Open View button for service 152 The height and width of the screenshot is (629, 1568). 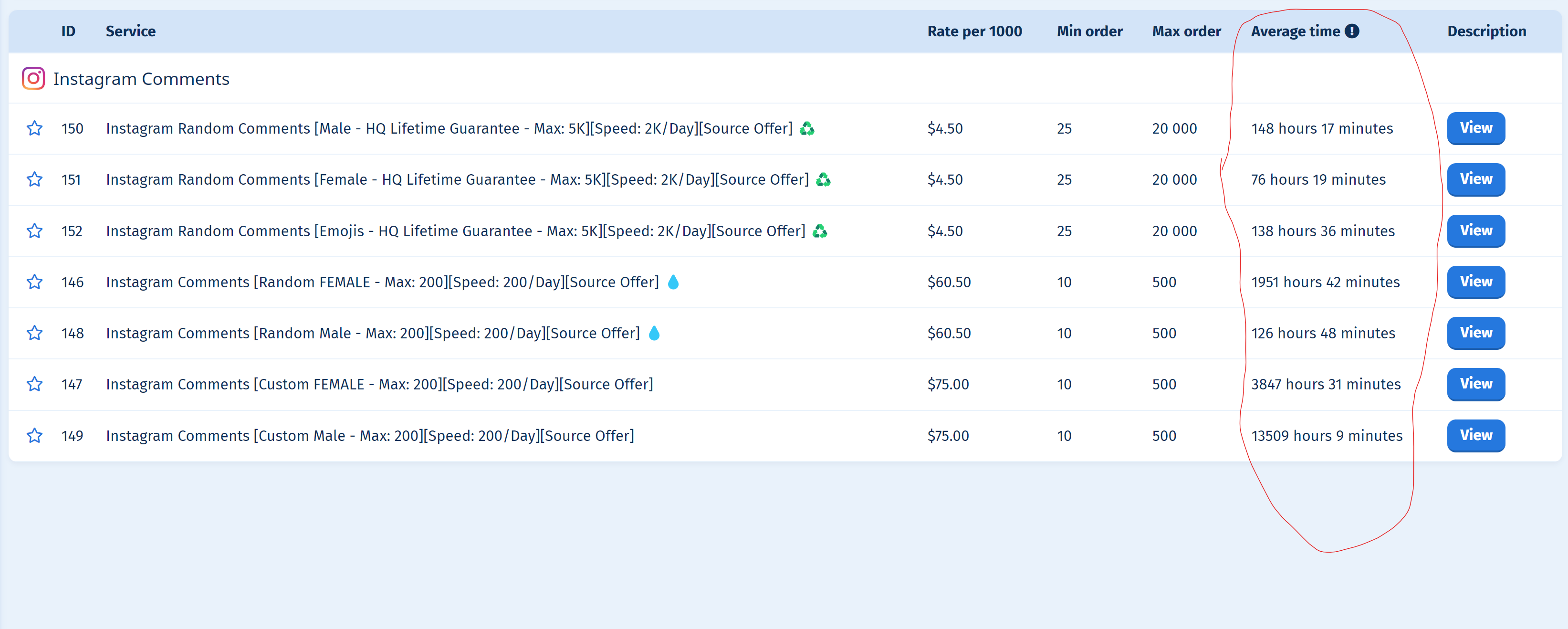(1476, 231)
